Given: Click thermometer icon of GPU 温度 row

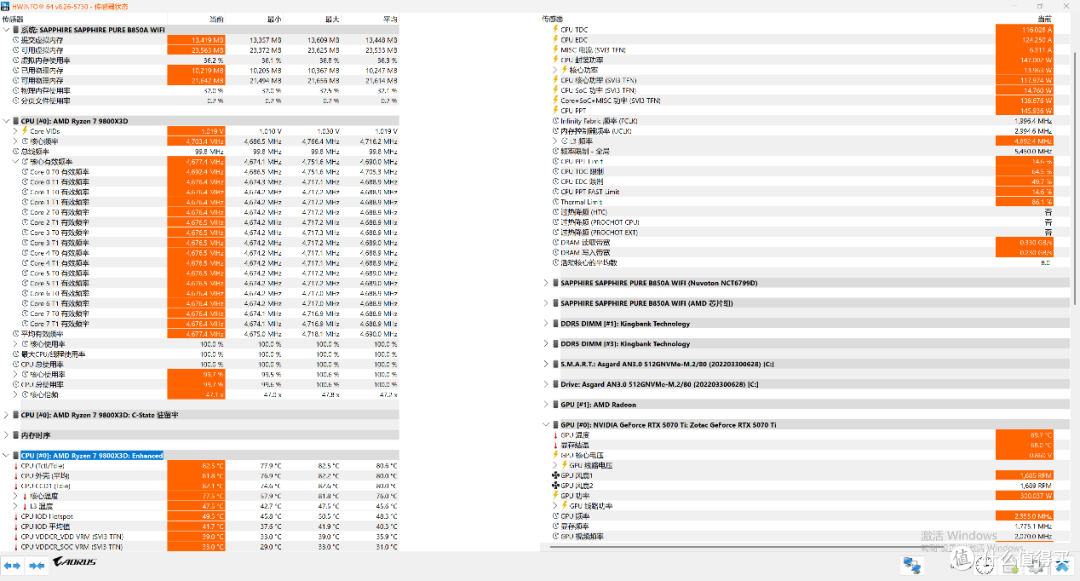Looking at the screenshot, I should [555, 435].
